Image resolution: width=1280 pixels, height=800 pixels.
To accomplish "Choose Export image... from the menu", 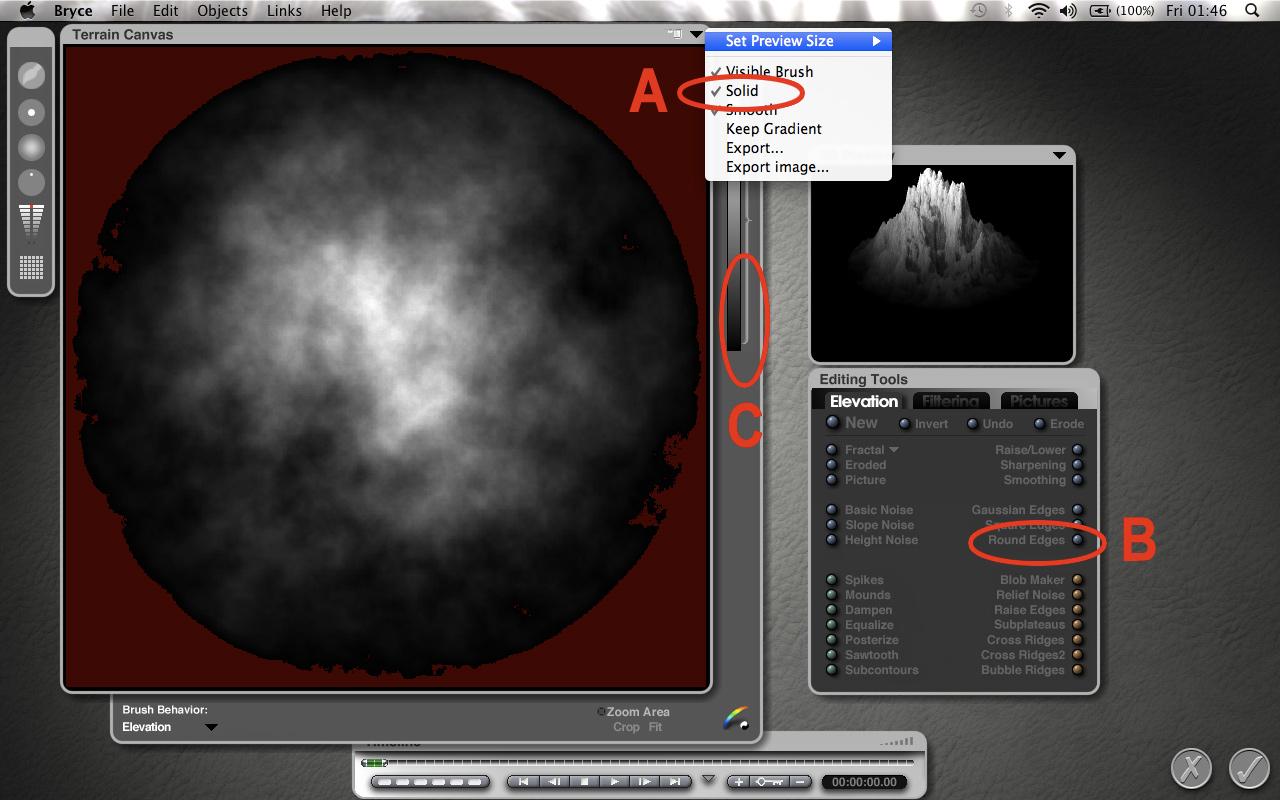I will click(798, 167).
